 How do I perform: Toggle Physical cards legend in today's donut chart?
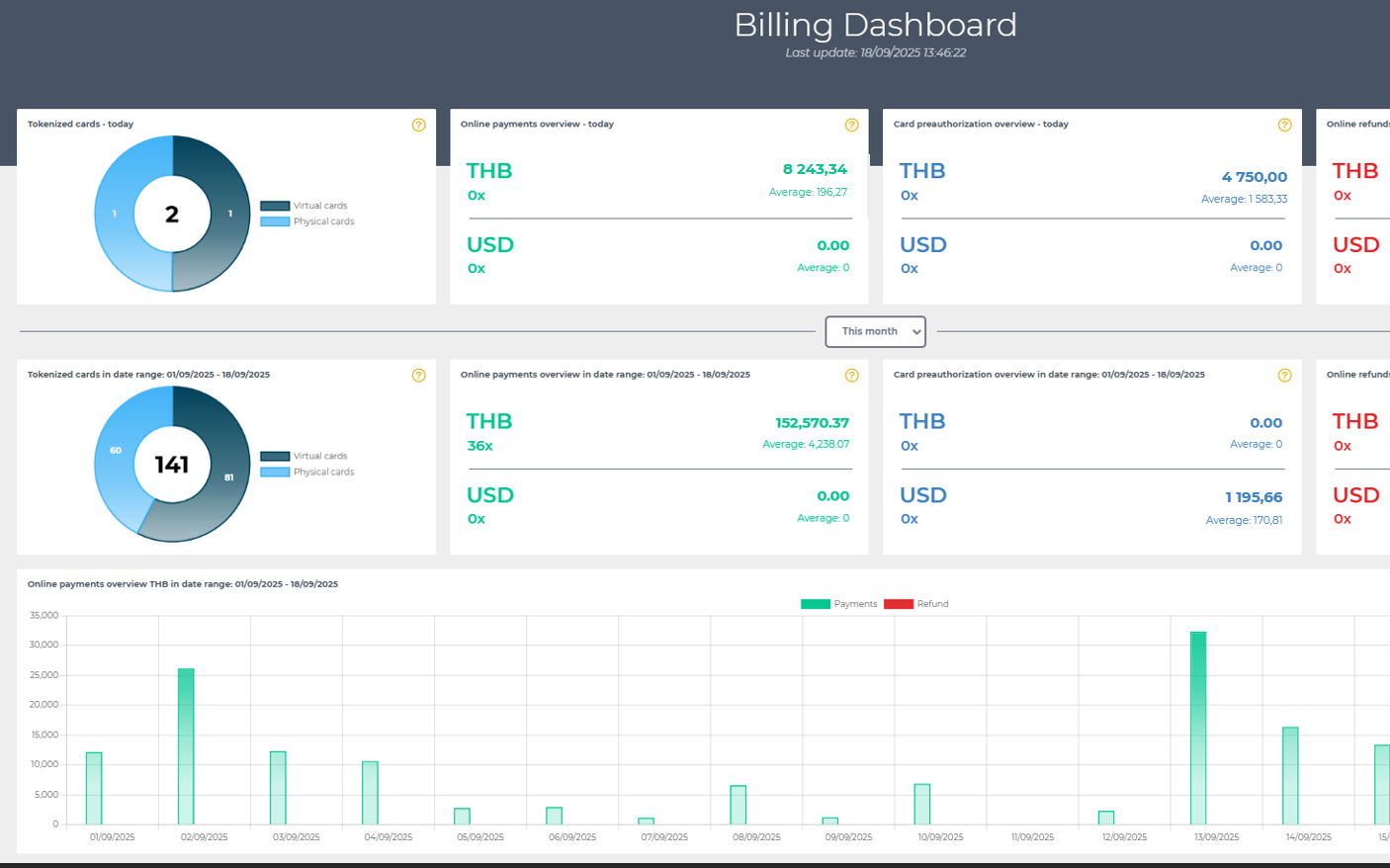point(306,221)
